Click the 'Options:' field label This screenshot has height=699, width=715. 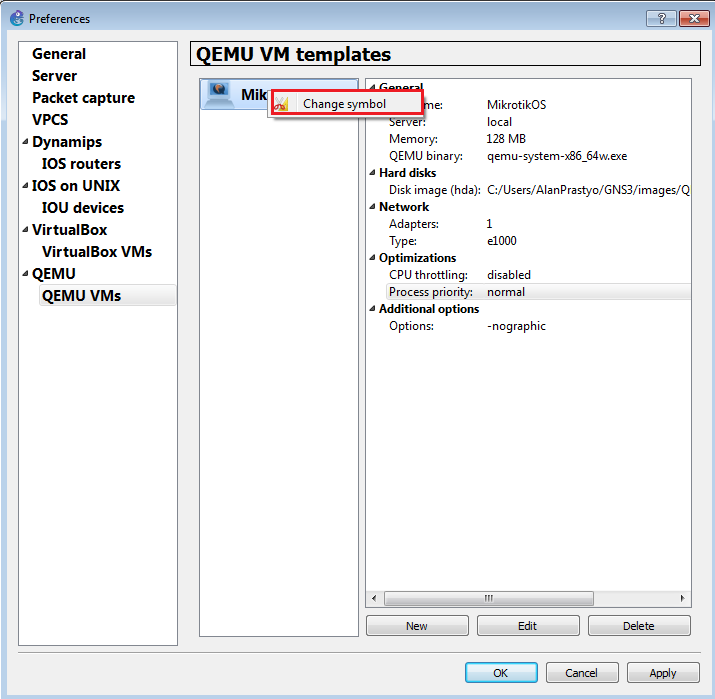coord(411,326)
